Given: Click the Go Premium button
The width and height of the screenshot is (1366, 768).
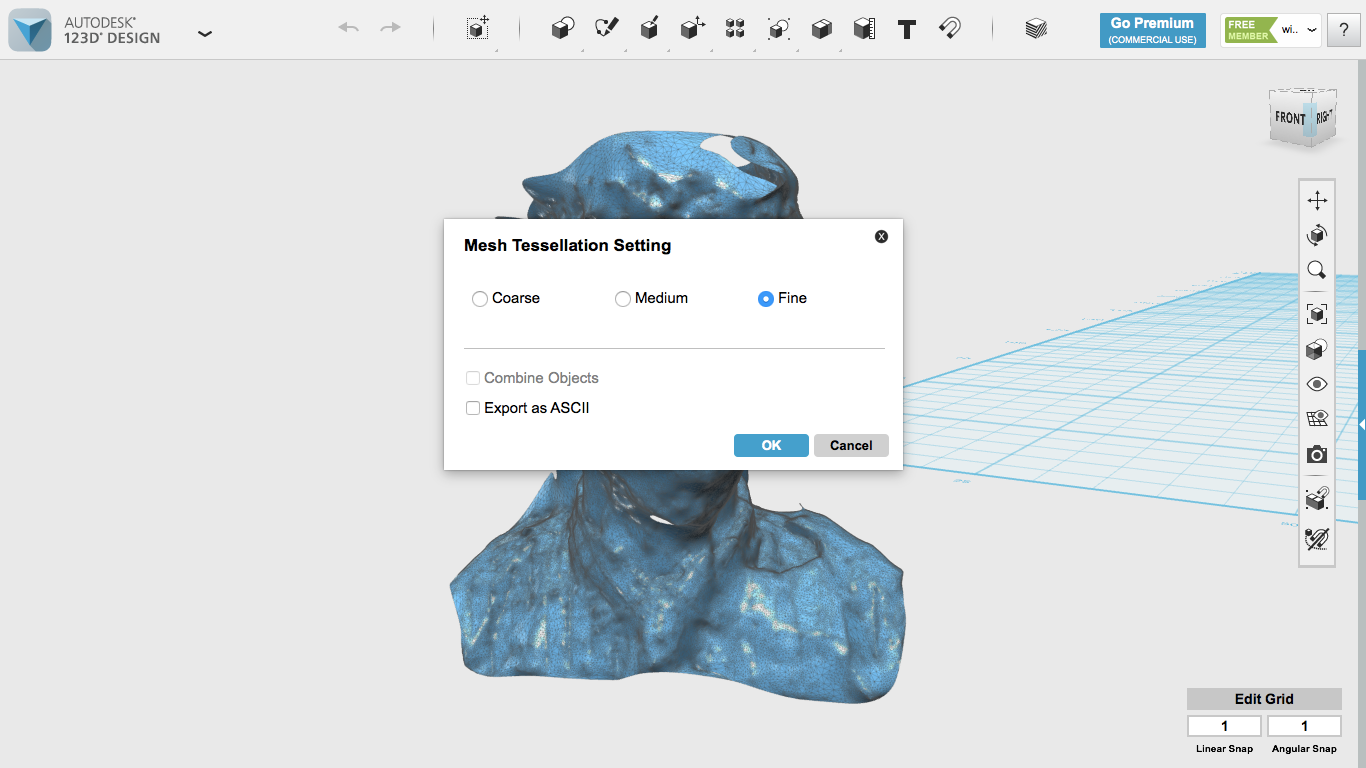Looking at the screenshot, I should pos(1152,30).
